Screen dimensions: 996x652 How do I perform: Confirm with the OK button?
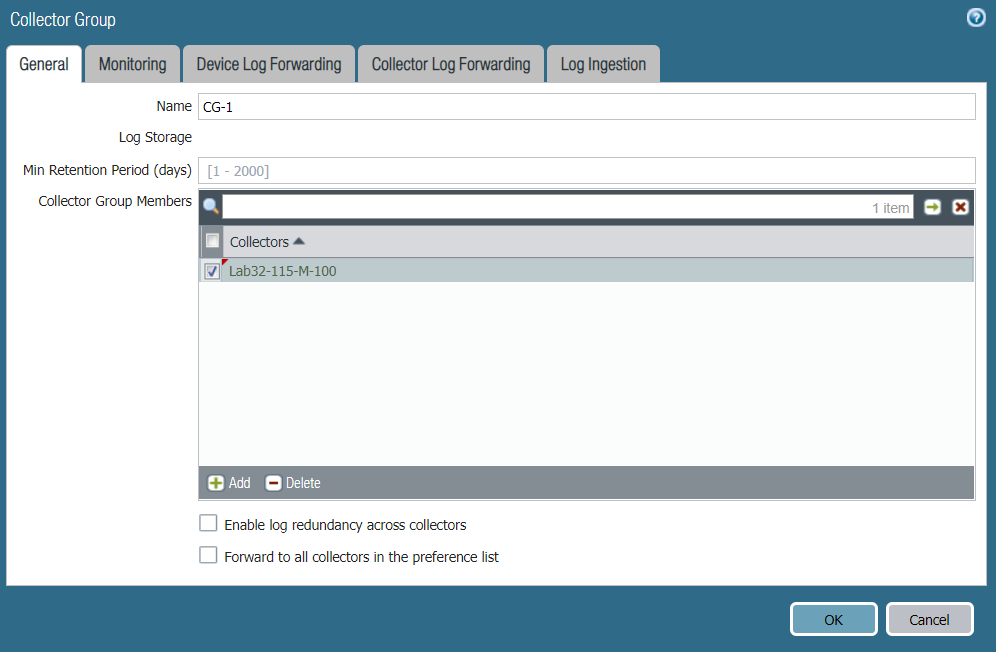(833, 619)
